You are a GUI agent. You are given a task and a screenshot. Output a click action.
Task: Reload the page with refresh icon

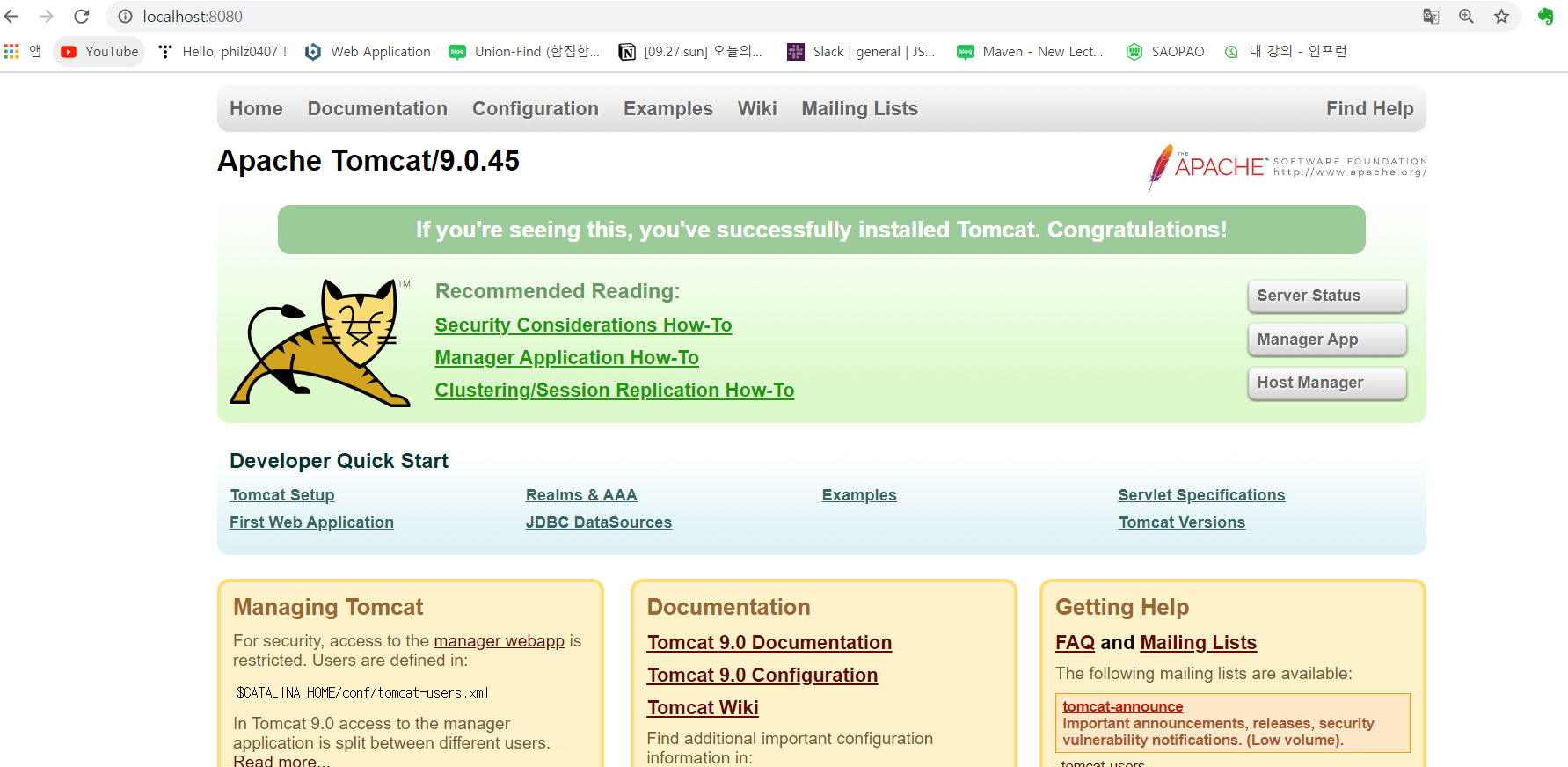coord(81,16)
